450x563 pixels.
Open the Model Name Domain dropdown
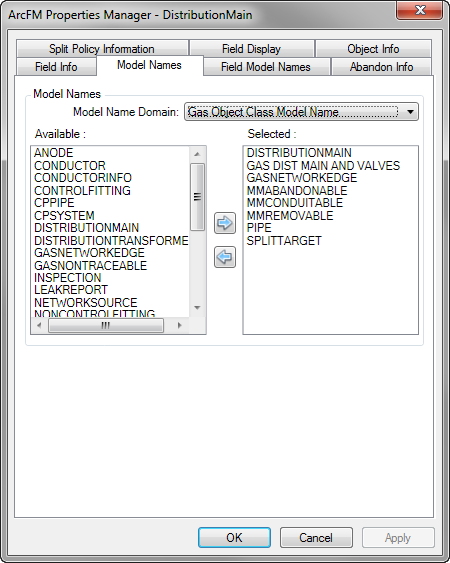(301, 112)
